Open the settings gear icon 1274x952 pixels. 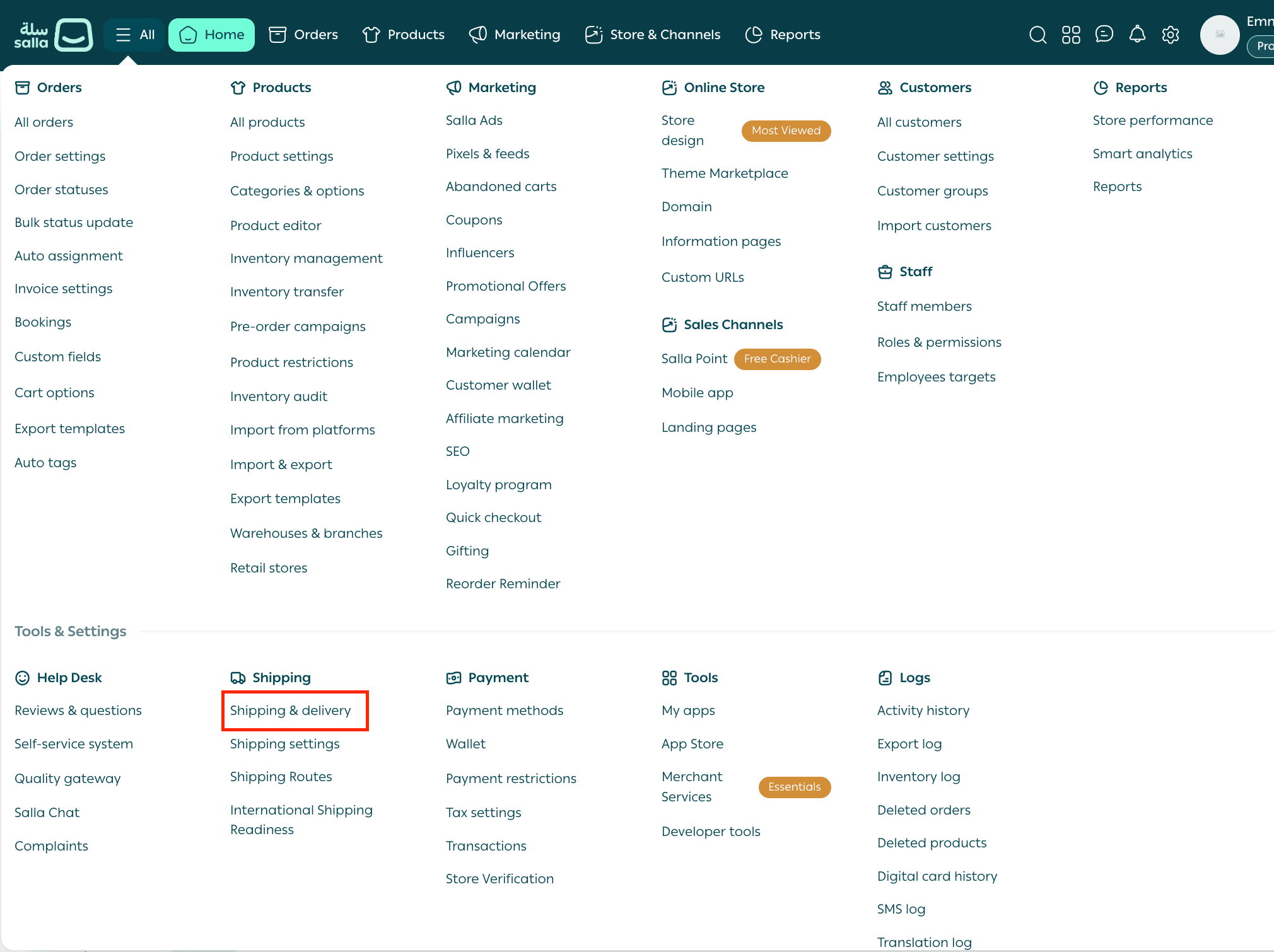coord(1171,35)
